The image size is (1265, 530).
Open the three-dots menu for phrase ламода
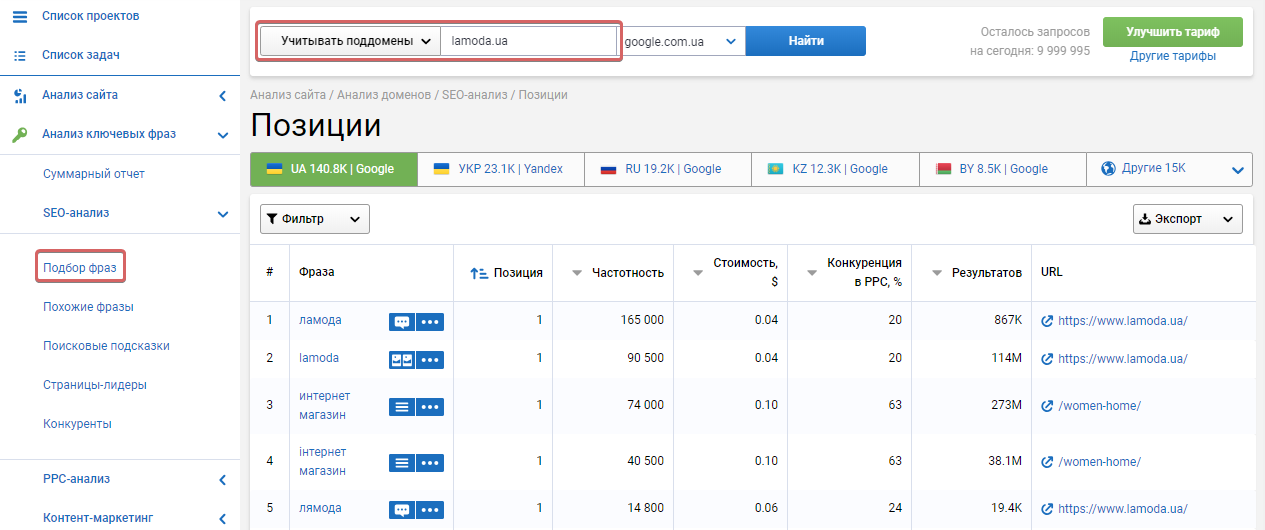(x=431, y=322)
